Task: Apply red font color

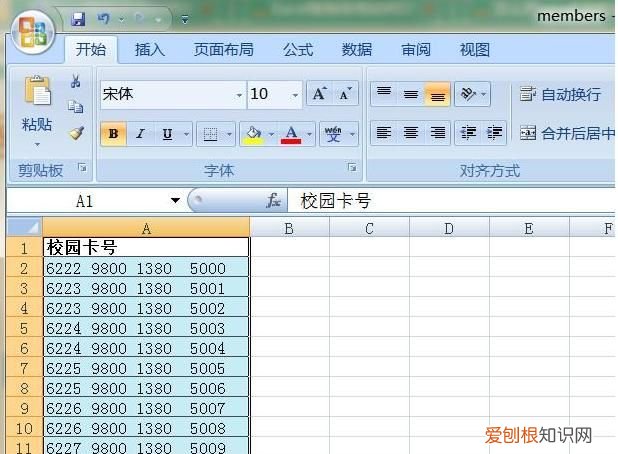Action: [x=291, y=134]
